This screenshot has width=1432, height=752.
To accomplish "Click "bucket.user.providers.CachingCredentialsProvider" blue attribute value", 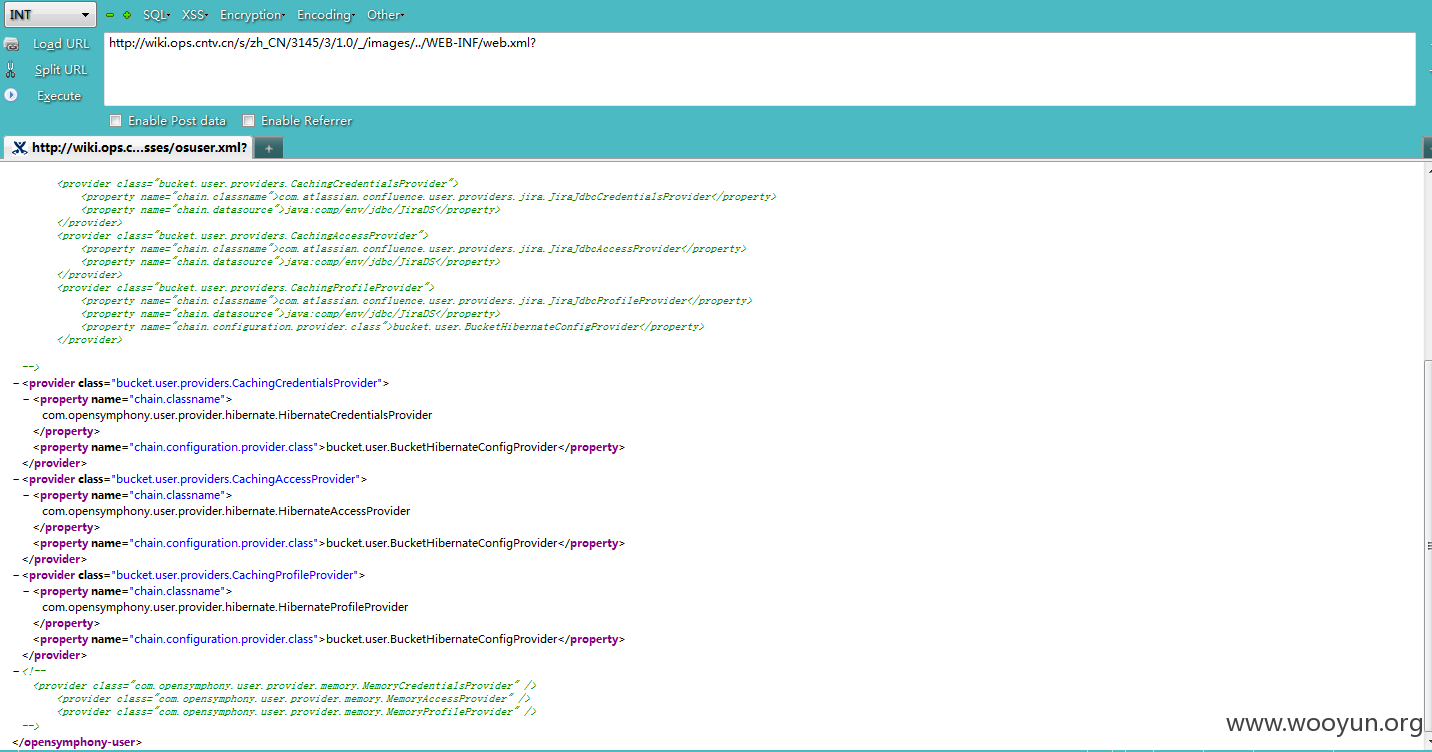I will pyautogui.click(x=248, y=383).
